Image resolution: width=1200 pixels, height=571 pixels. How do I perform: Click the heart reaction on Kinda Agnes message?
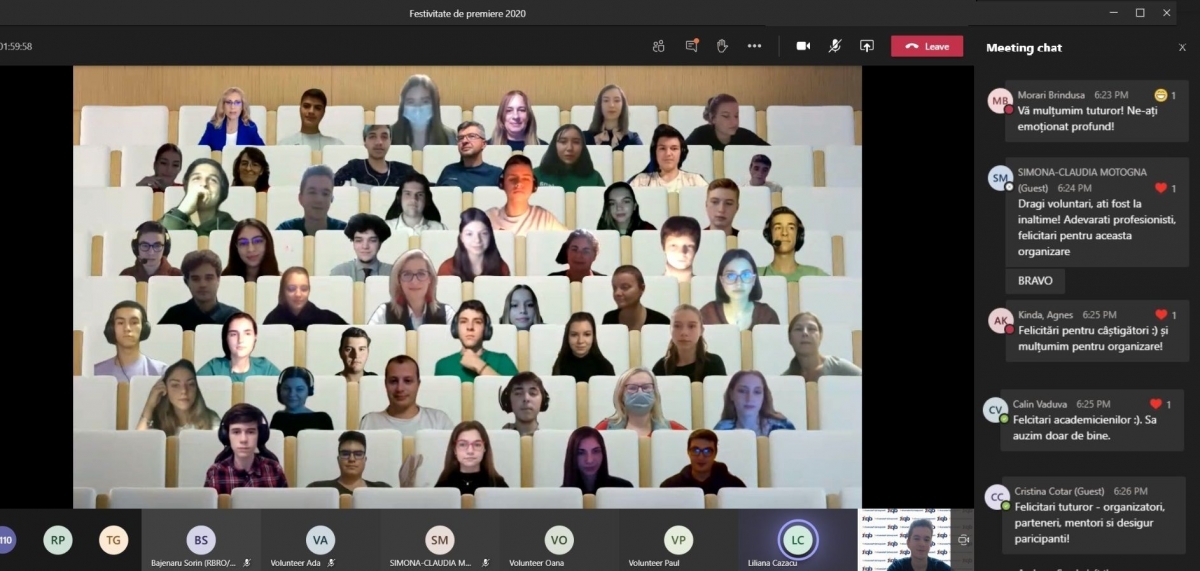pos(1161,315)
